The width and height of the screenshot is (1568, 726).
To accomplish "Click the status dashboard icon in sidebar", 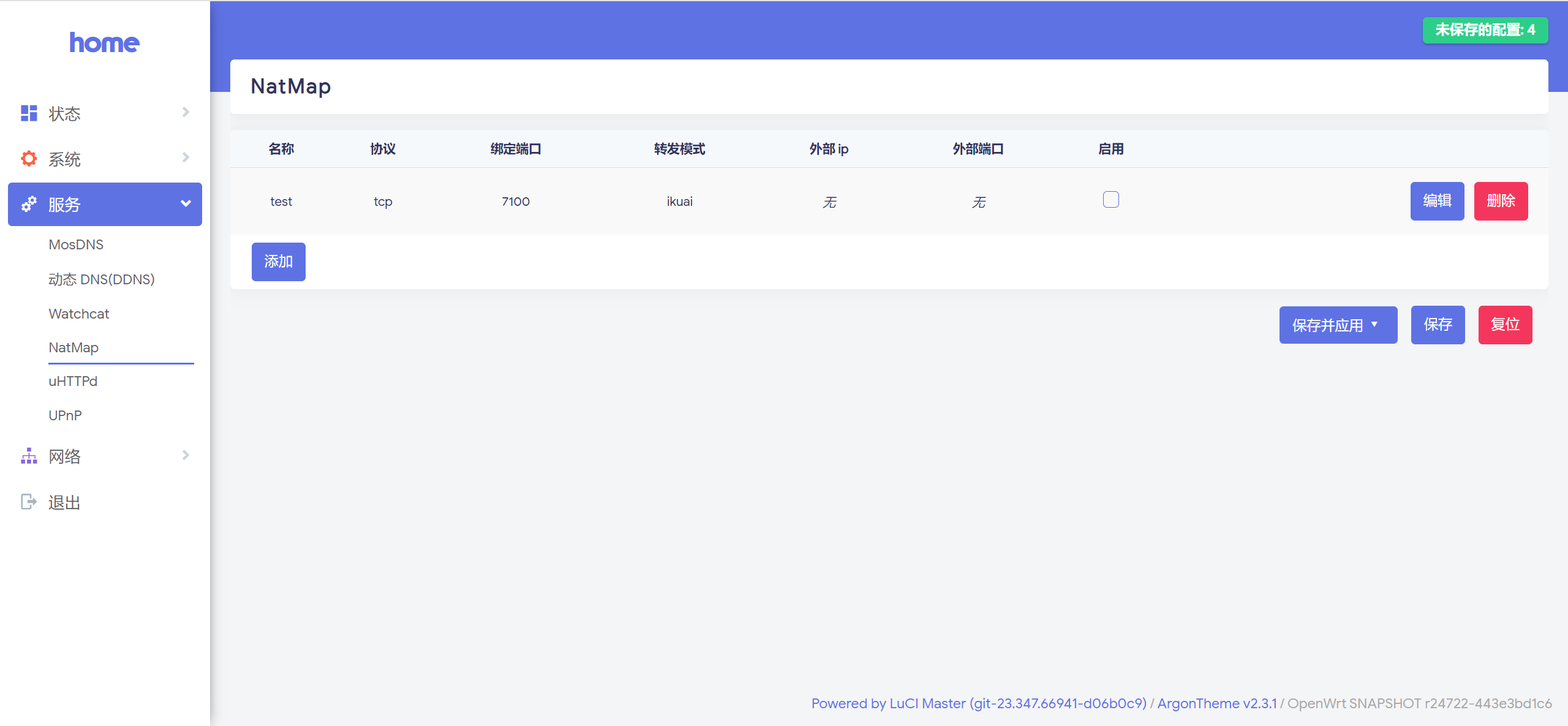I will [x=29, y=113].
